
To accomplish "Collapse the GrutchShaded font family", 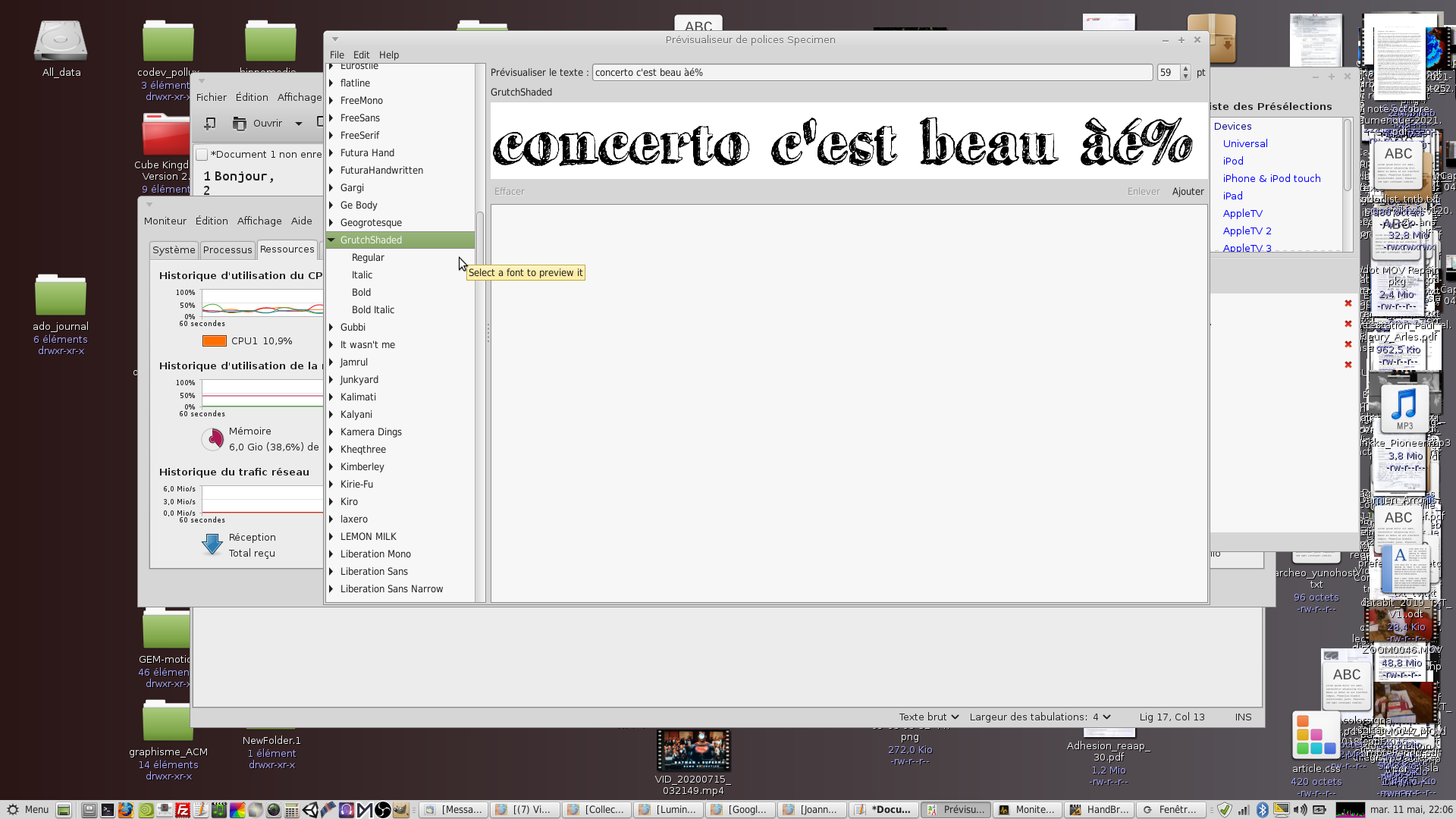I will coord(331,240).
